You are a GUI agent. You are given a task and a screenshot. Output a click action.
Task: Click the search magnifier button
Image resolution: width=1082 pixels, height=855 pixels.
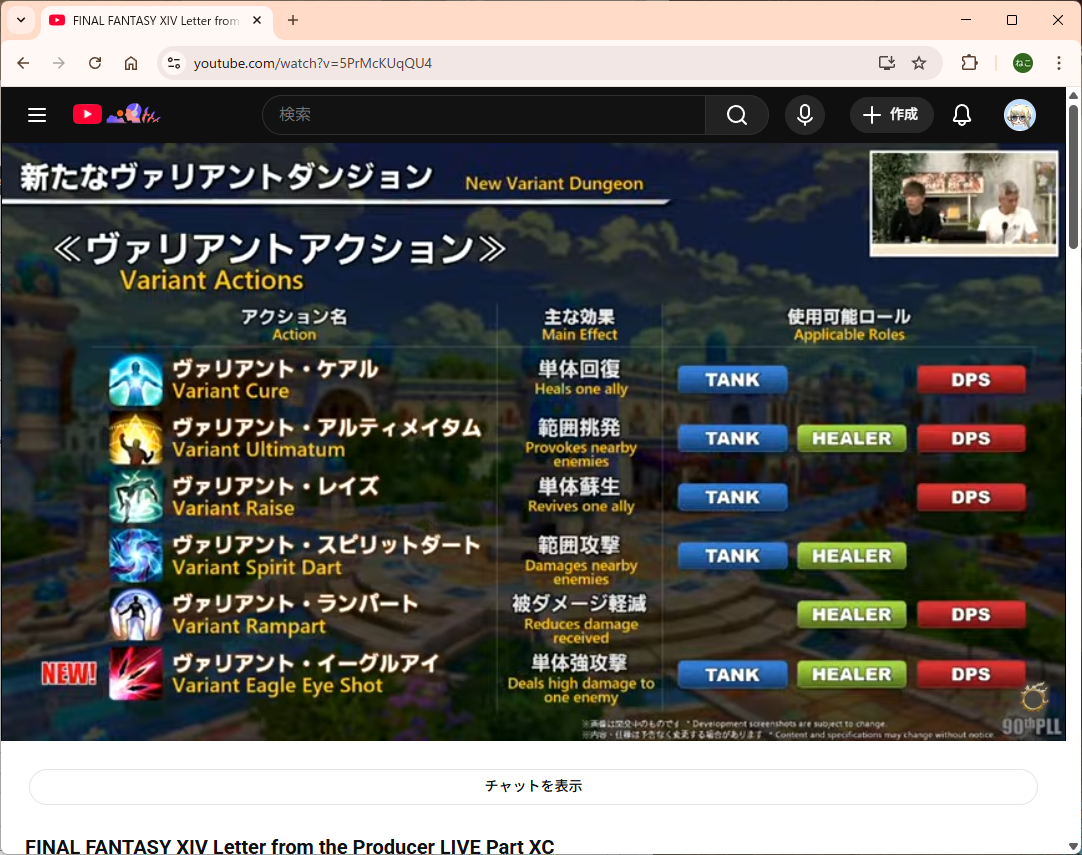coord(736,115)
